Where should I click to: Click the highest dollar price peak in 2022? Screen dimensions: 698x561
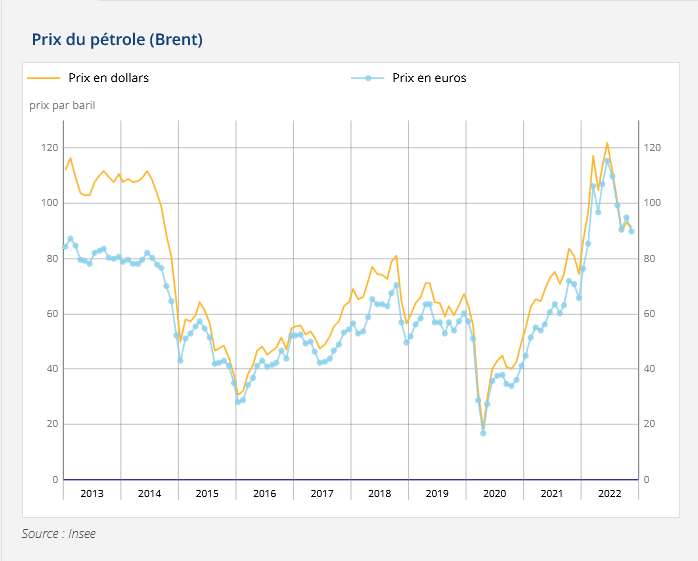click(607, 143)
